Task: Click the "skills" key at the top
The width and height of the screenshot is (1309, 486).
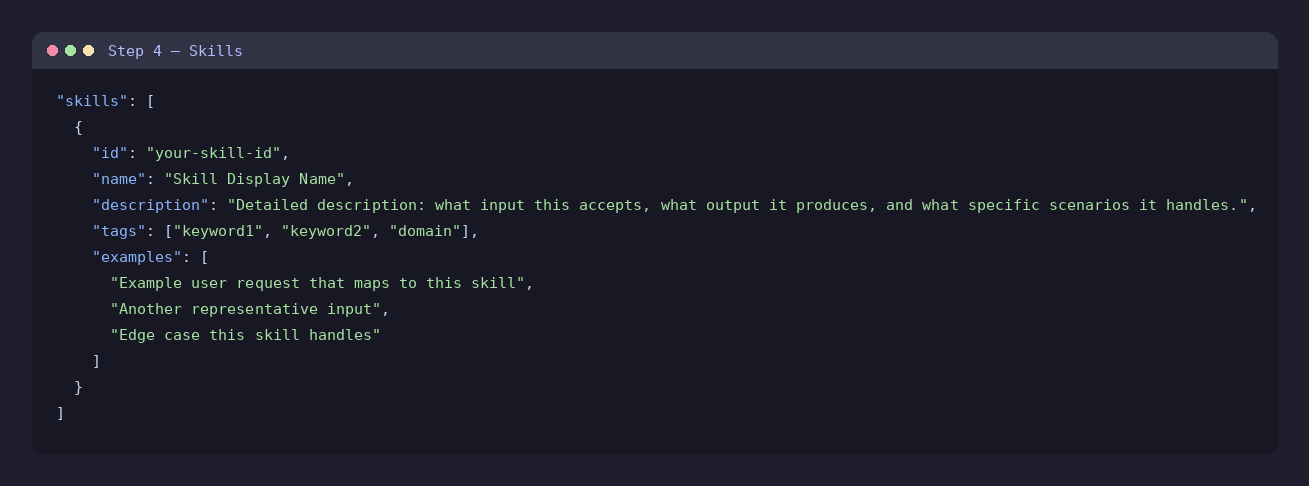Action: coord(93,101)
